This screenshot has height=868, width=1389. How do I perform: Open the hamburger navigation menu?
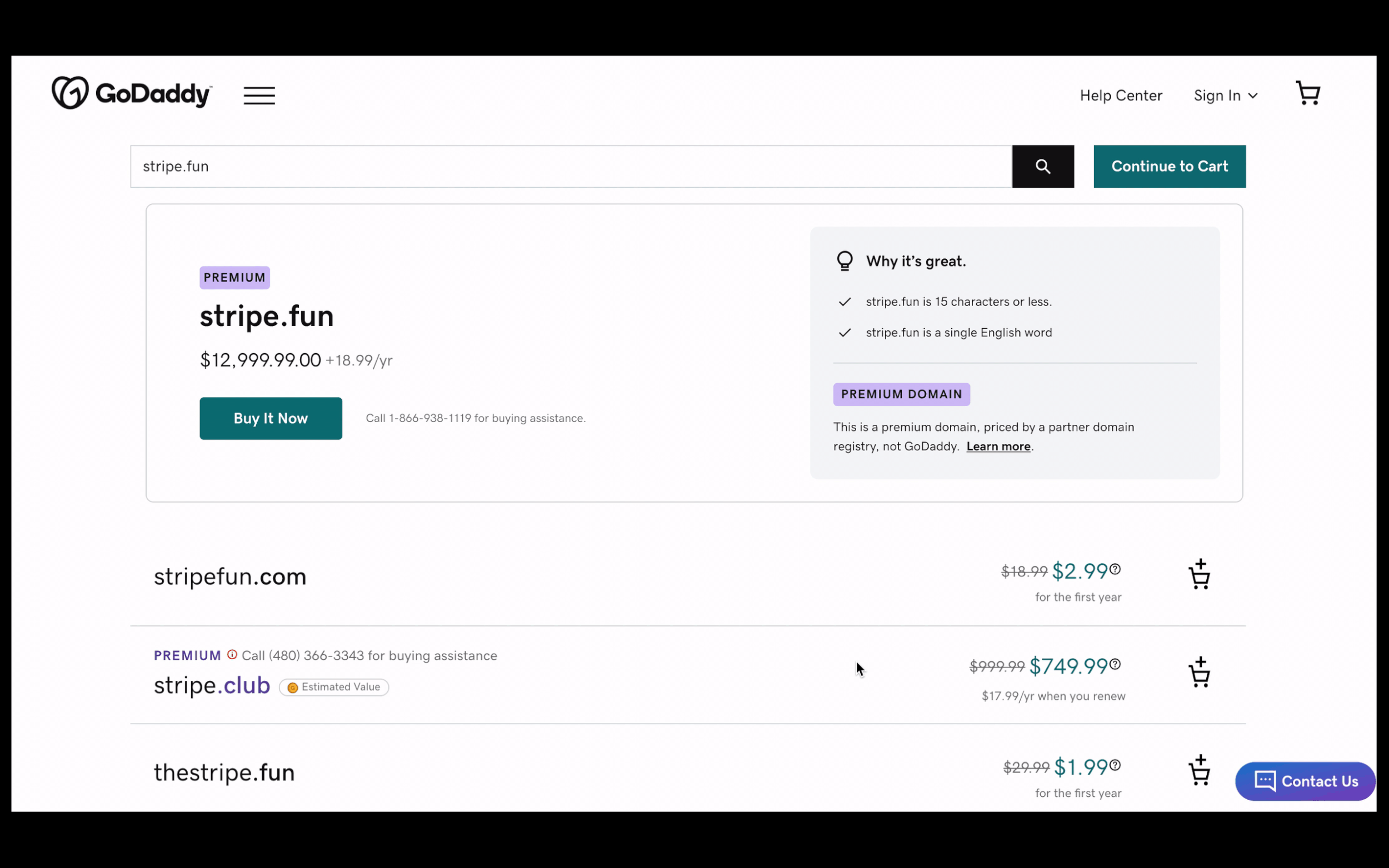pos(259,96)
